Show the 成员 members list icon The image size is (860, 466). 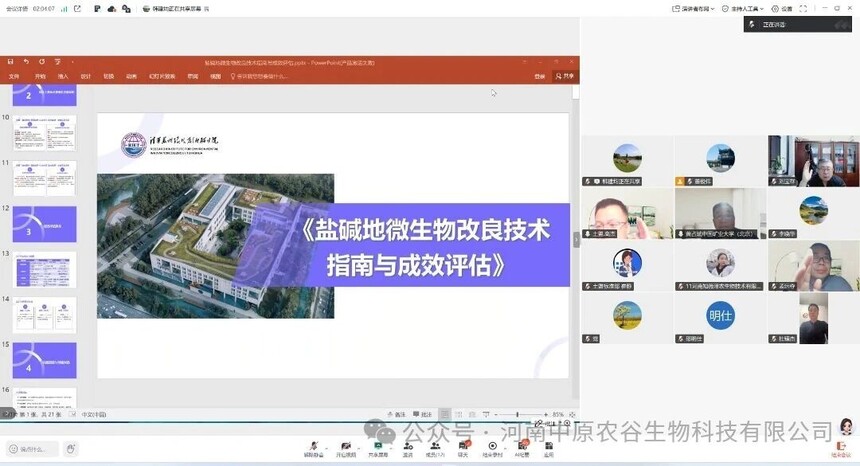pos(435,449)
